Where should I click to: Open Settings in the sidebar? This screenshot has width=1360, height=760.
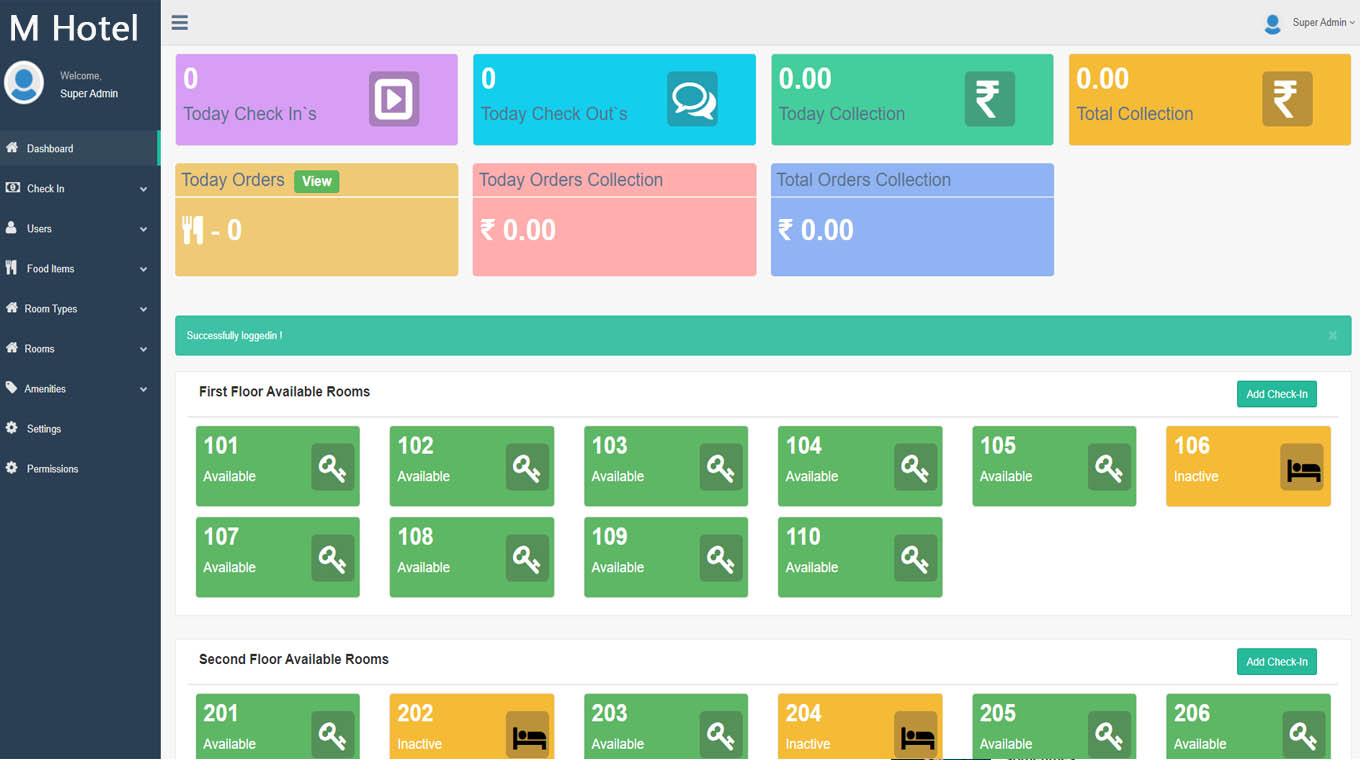(x=80, y=428)
